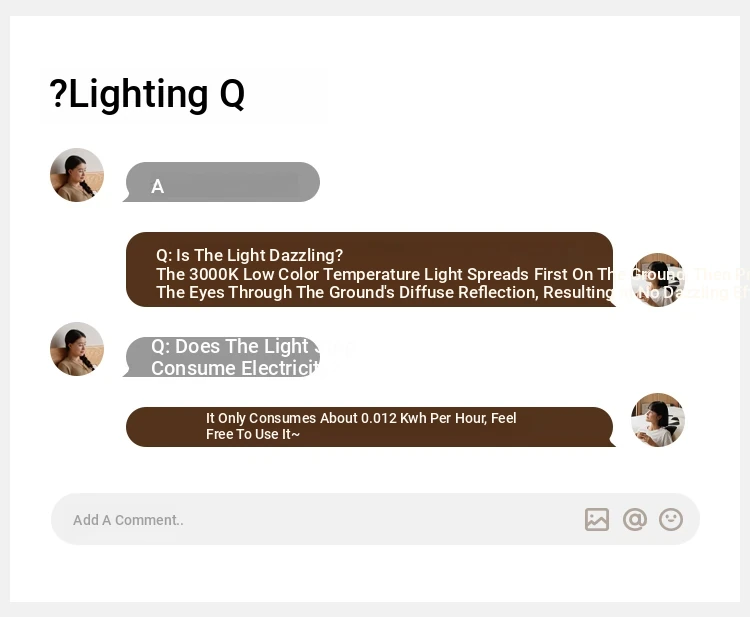Select the top-left woman avatar
The image size is (750, 617).
77,175
